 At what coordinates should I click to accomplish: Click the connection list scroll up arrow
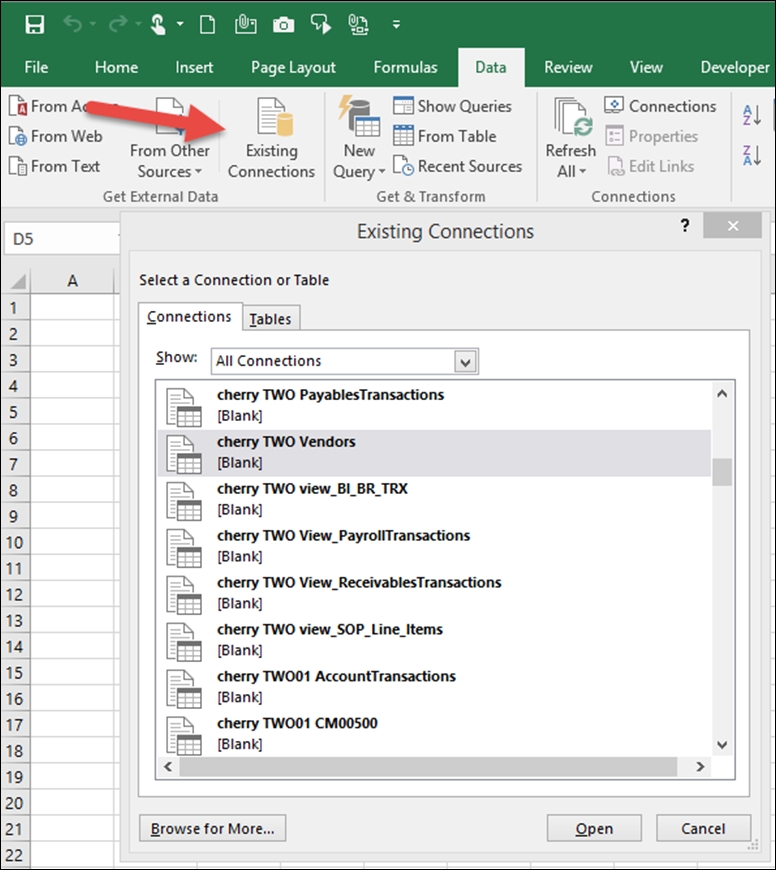722,394
